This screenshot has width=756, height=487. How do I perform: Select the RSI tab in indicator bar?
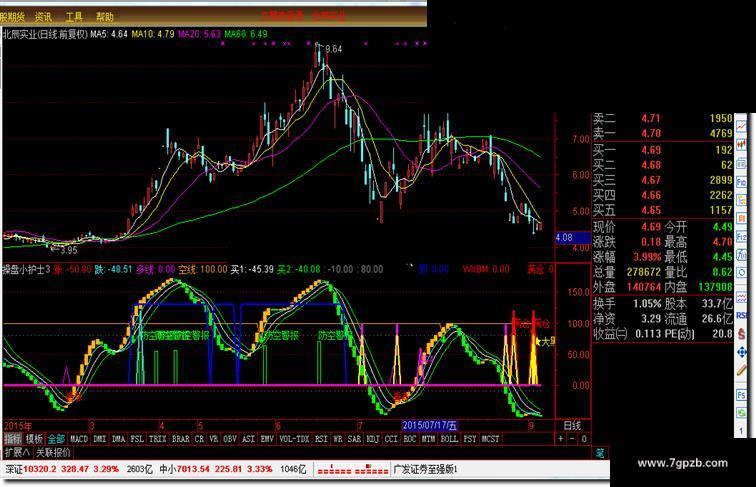click(321, 439)
